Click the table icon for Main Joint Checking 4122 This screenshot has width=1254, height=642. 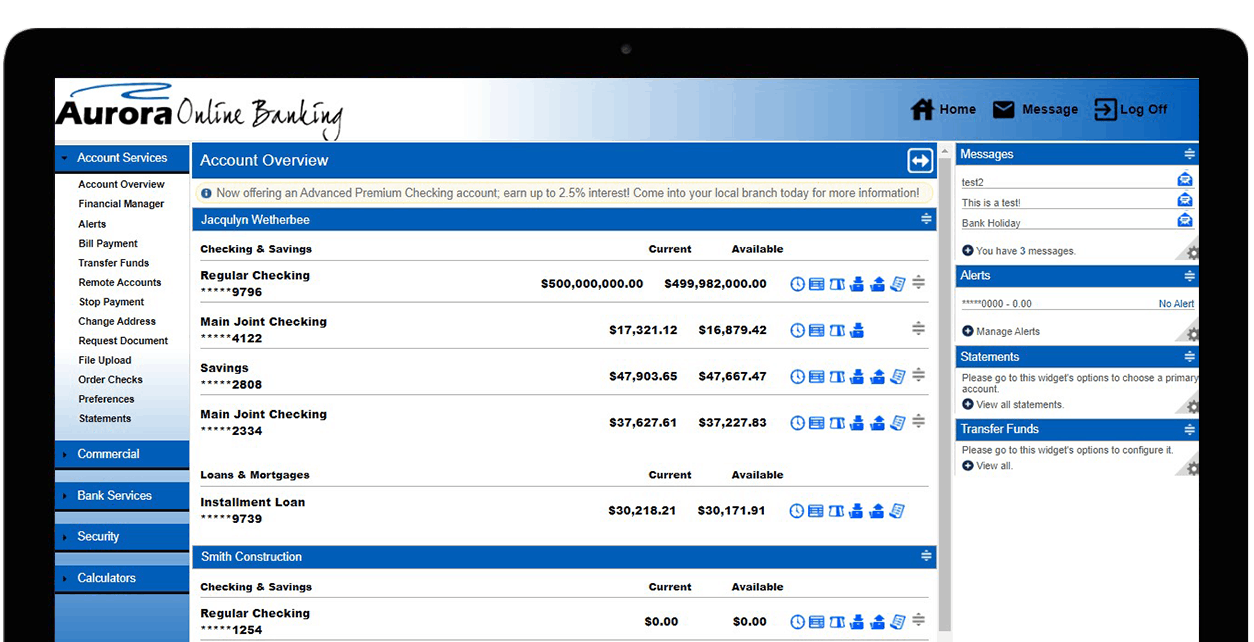point(817,330)
